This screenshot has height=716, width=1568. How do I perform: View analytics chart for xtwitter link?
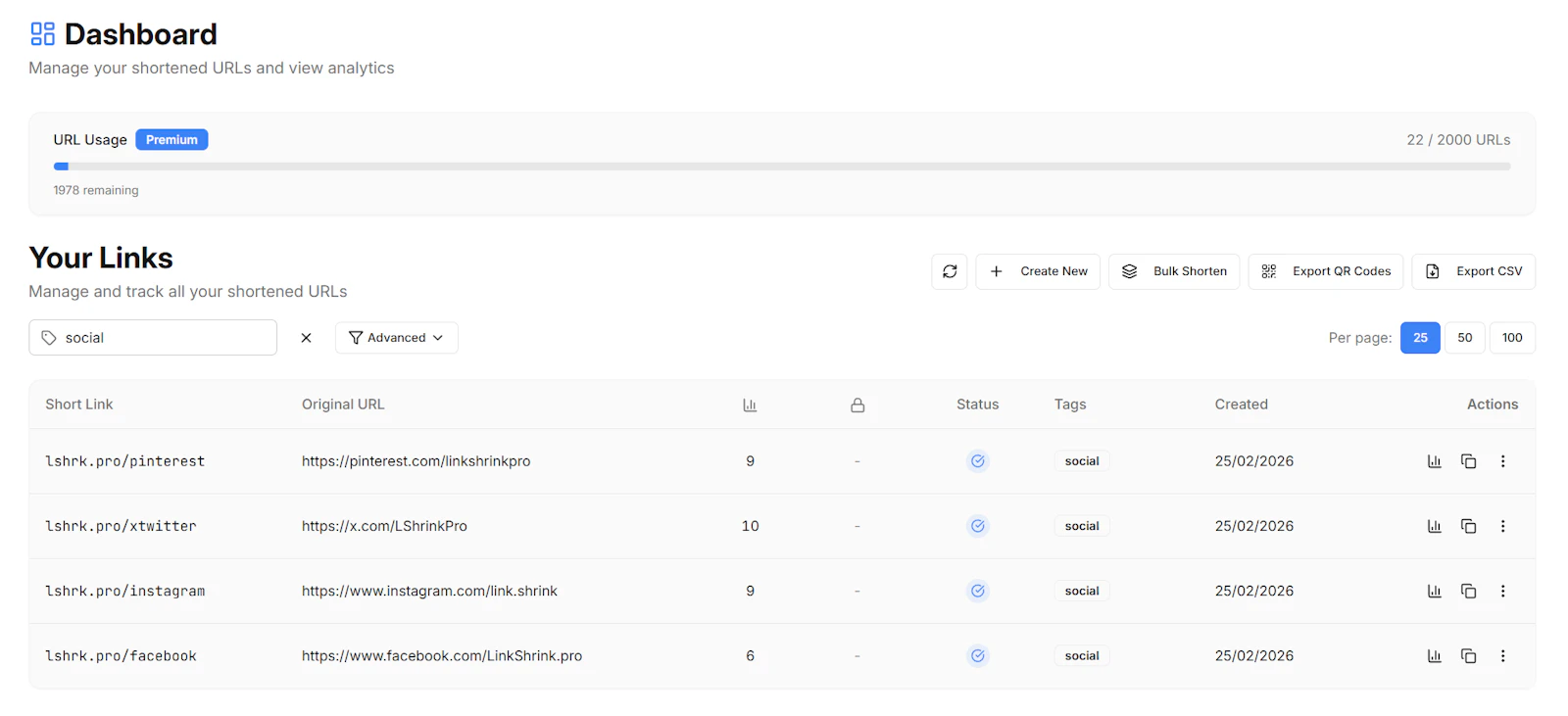(x=1434, y=526)
